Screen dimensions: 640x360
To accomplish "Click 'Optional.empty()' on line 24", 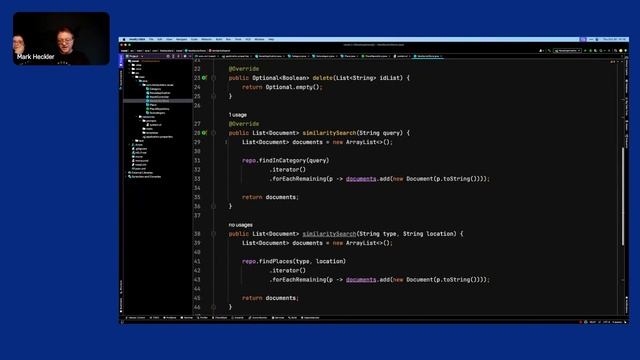I will tap(293, 87).
